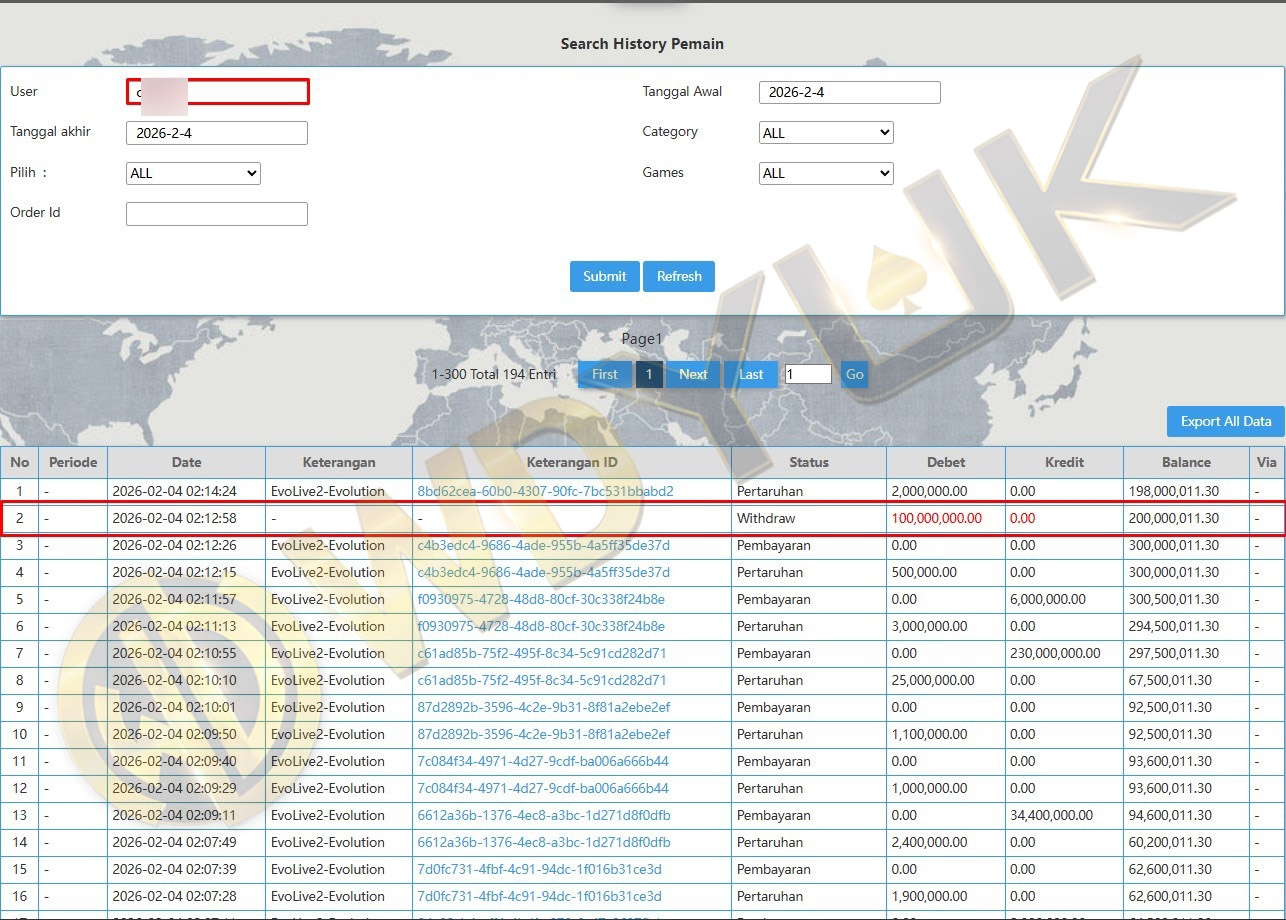This screenshot has height=920, width=1286.
Task: Go to the Next page
Action: pos(693,374)
